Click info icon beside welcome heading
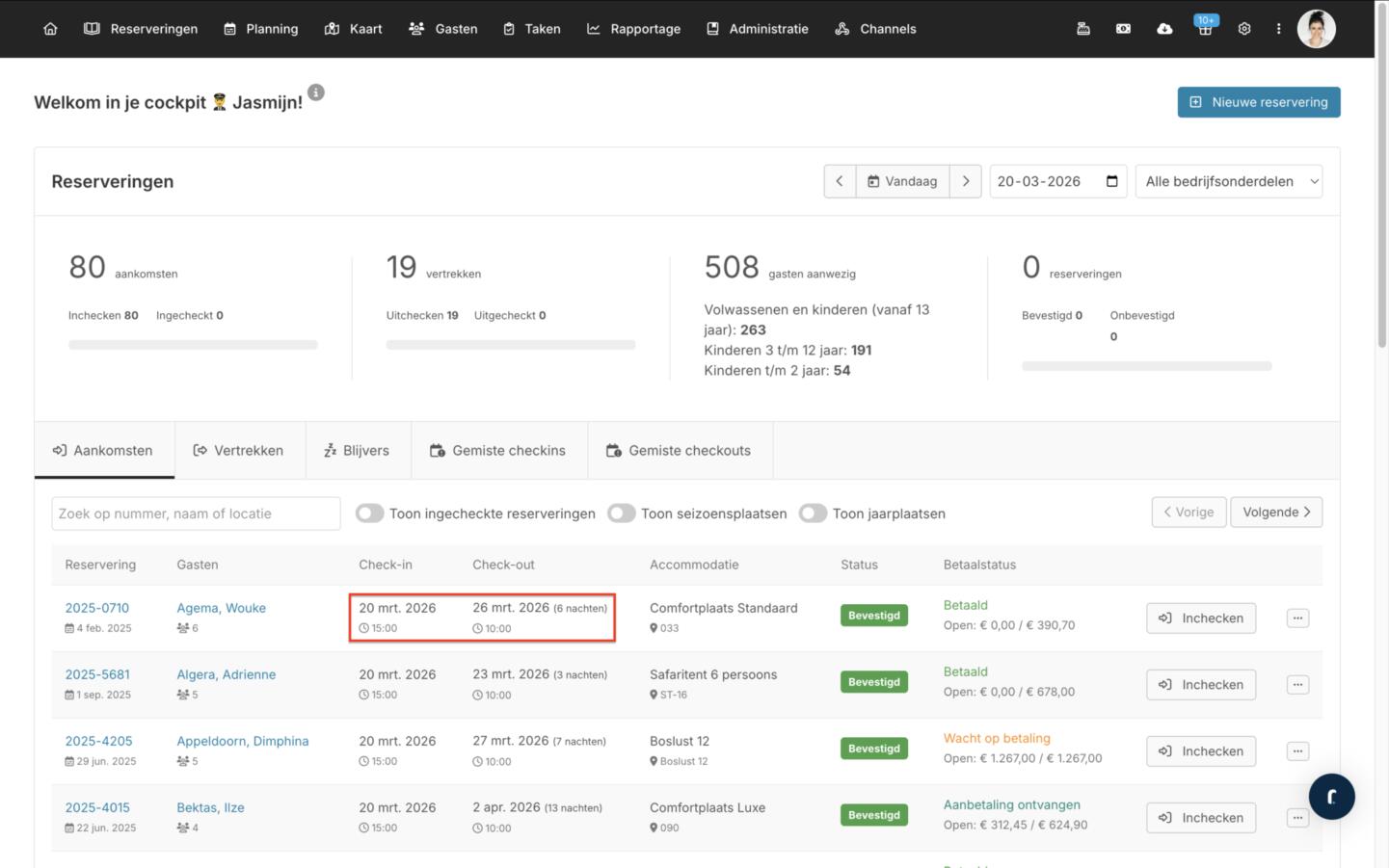 [316, 92]
